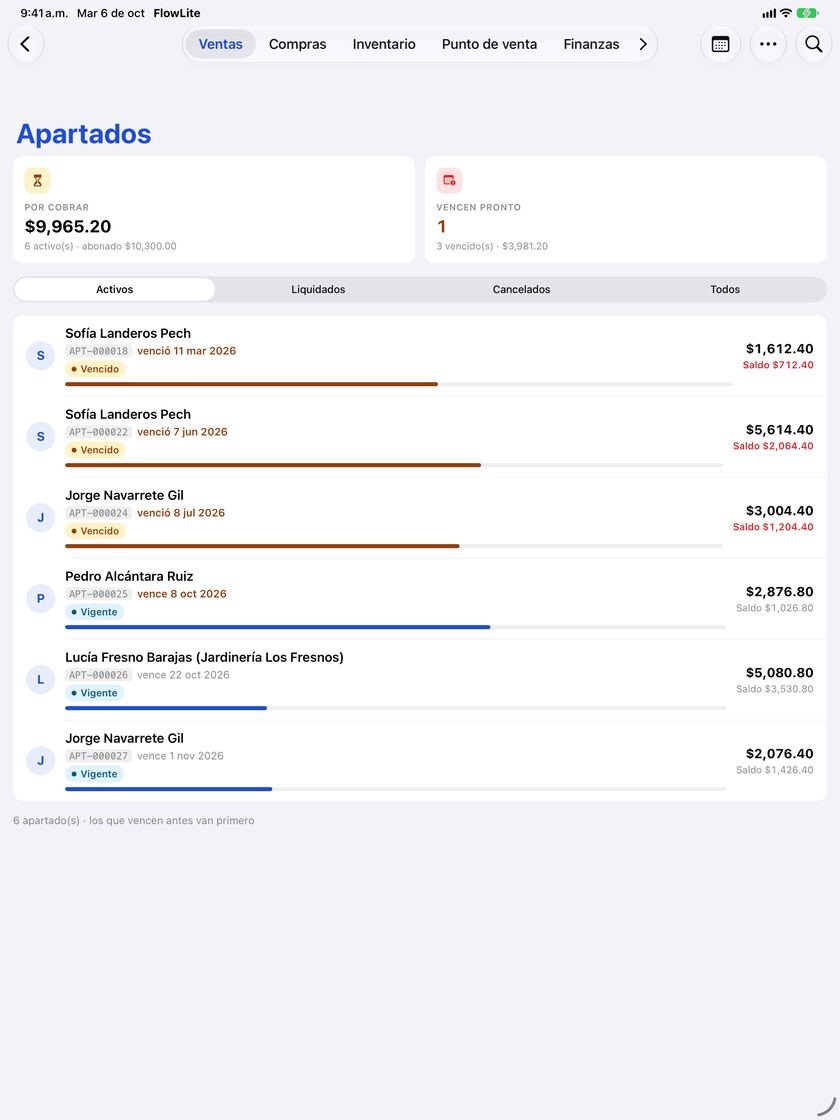
Task: Select the S avatar for APT-000018
Action: coord(41,356)
